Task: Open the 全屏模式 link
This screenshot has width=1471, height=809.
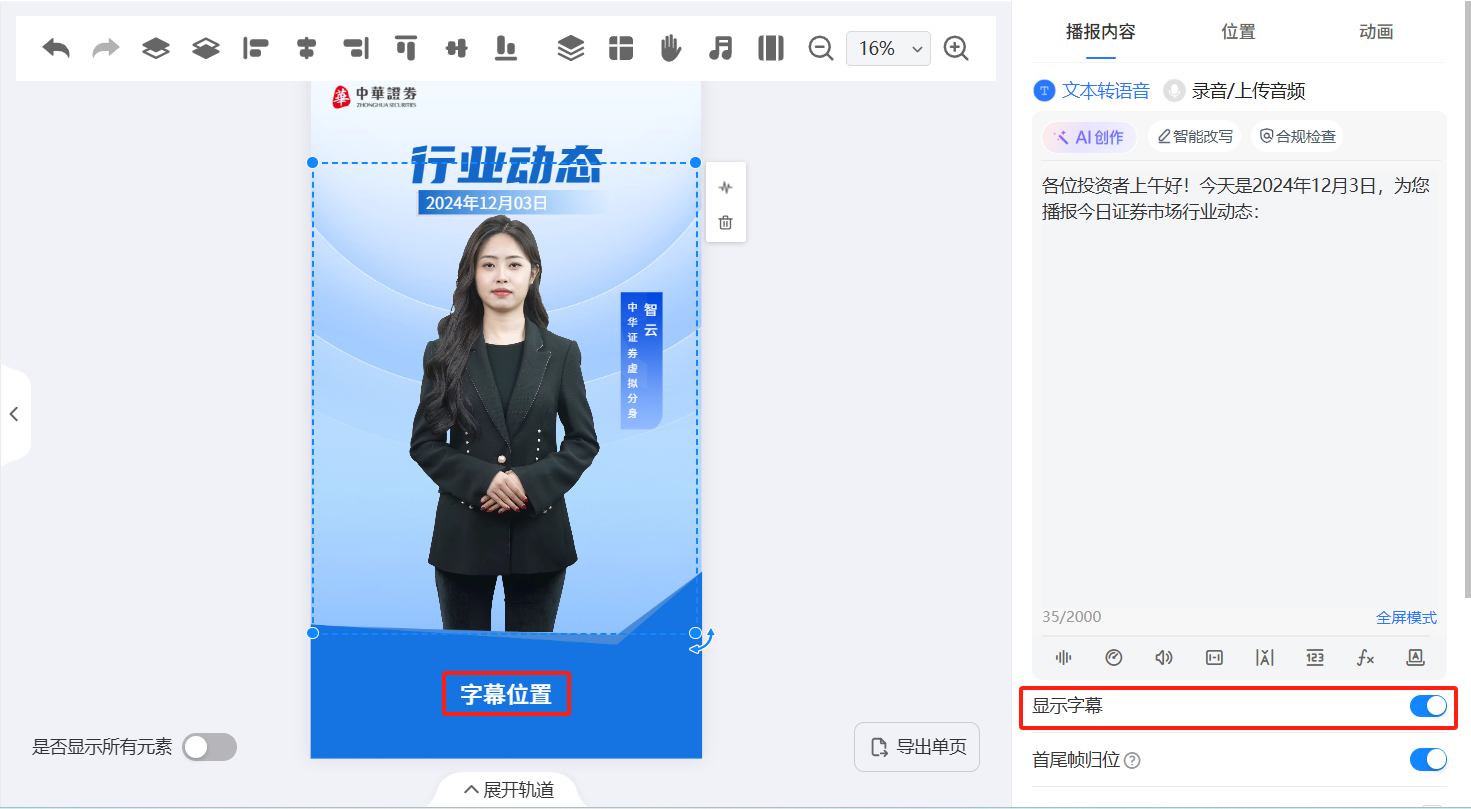Action: 1406,617
